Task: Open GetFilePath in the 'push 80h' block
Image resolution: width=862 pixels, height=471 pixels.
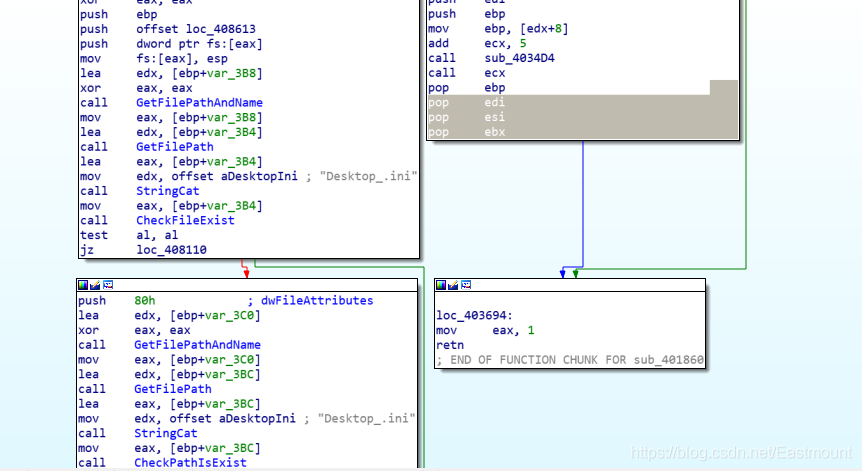Action: [x=173, y=389]
